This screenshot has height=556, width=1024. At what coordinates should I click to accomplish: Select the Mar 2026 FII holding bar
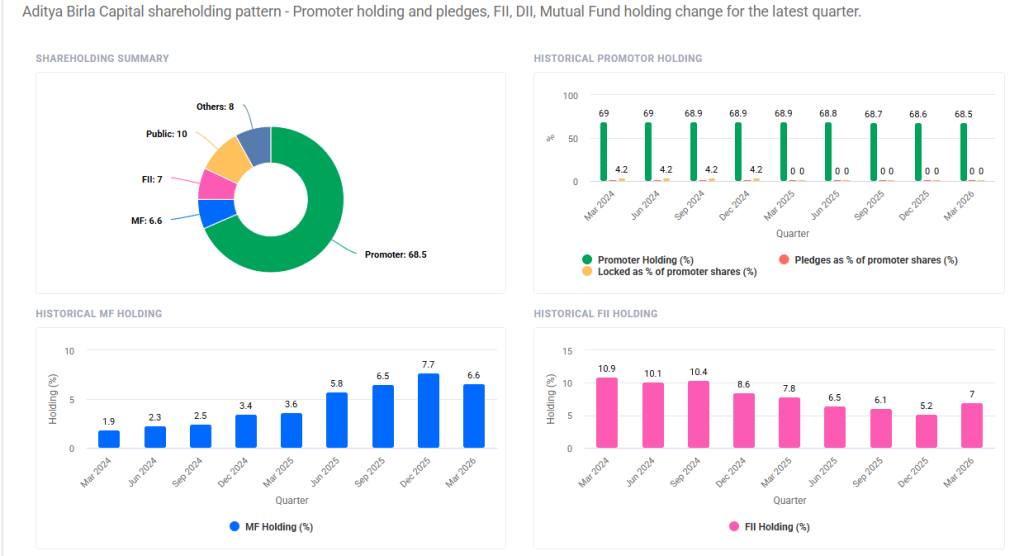pyautogui.click(x=971, y=426)
